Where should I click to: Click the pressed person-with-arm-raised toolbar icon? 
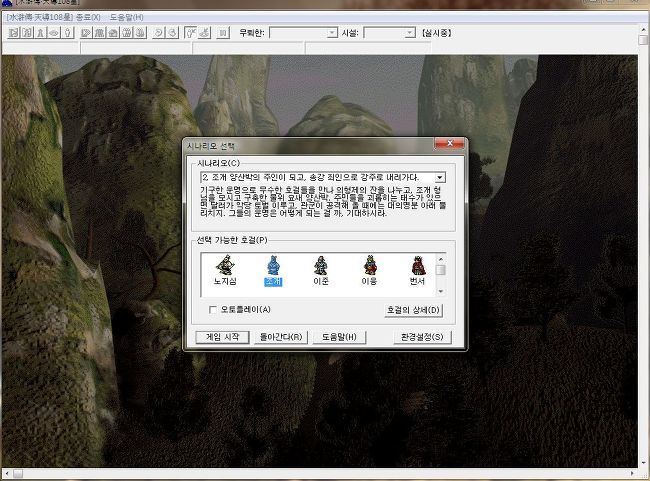tap(191, 33)
